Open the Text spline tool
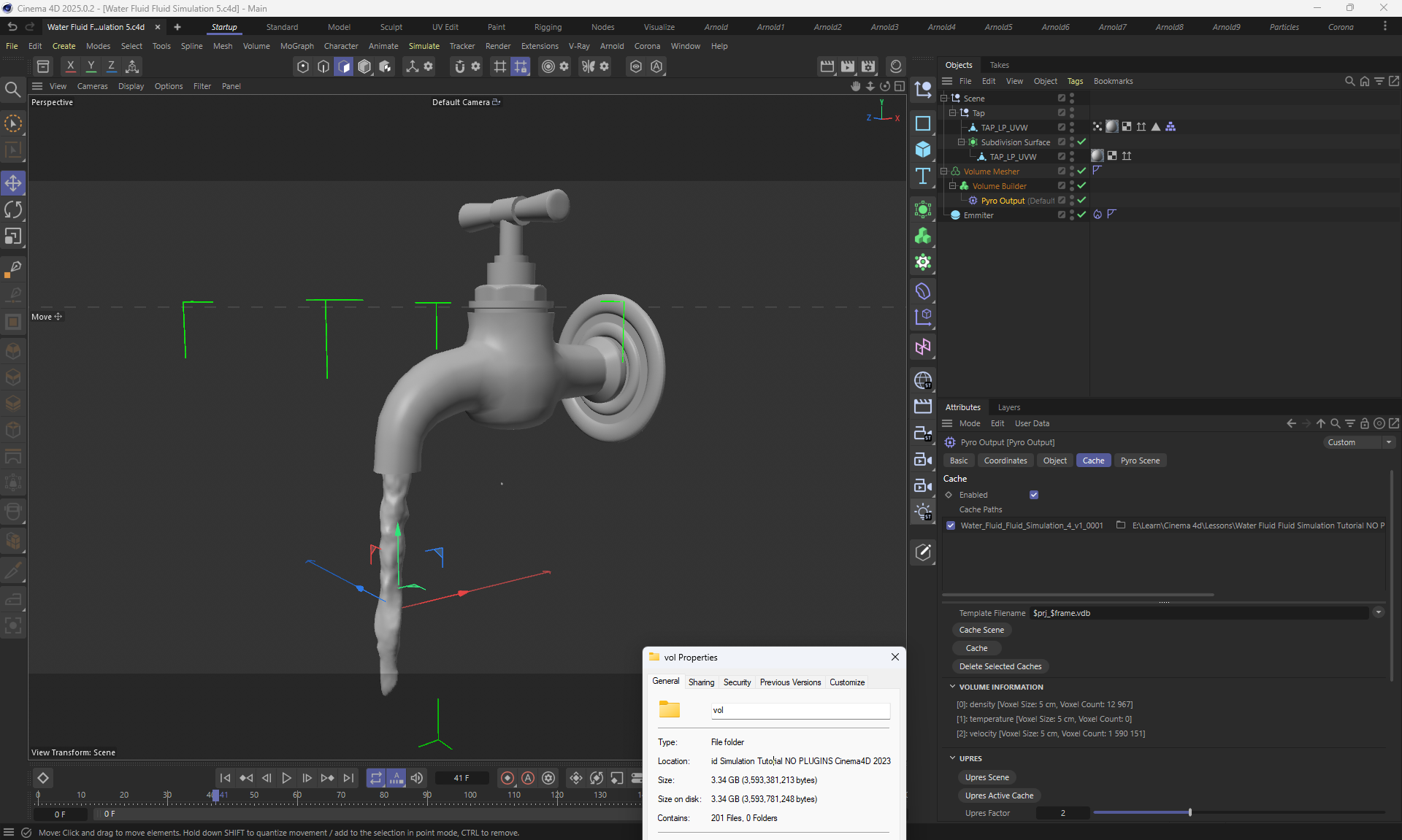This screenshot has width=1402, height=840. pos(923,176)
